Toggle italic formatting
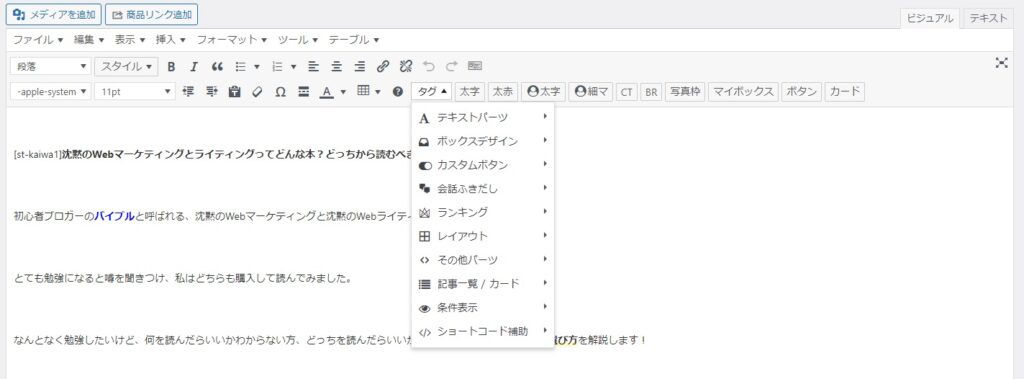Image resolution: width=1024 pixels, height=379 pixels. (193, 67)
